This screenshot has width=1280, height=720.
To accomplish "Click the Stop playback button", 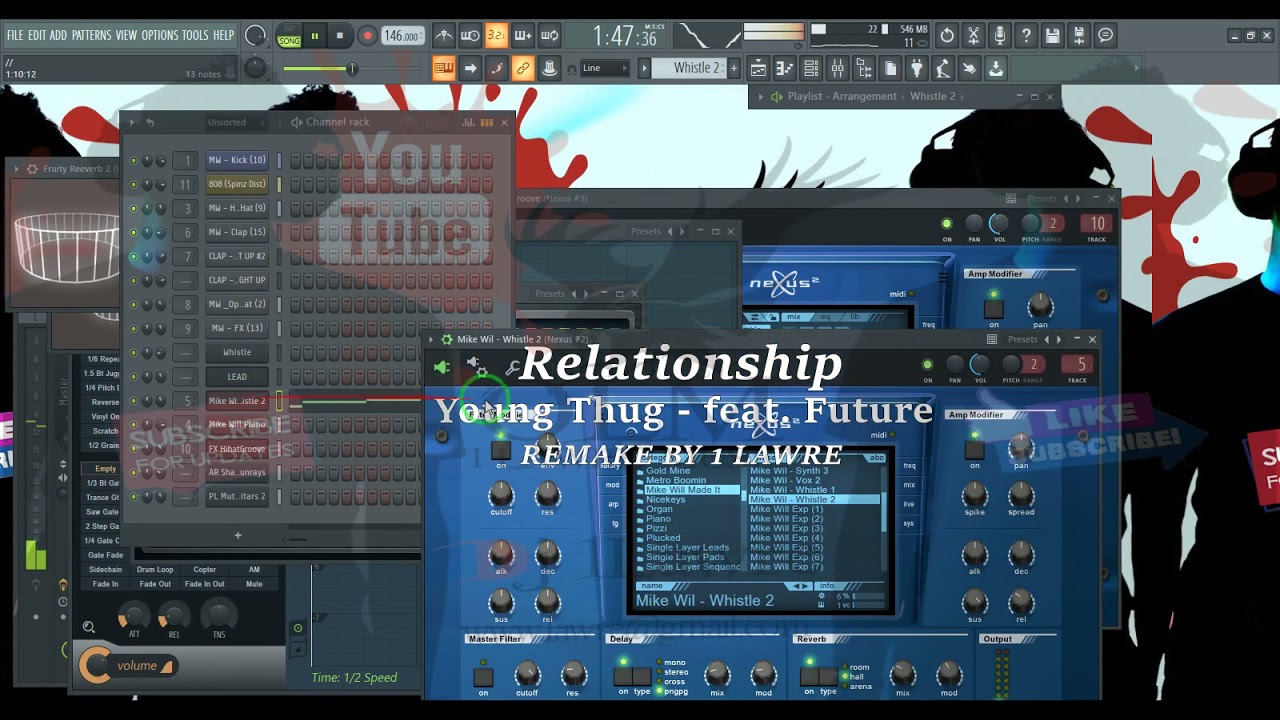I will 340,36.
